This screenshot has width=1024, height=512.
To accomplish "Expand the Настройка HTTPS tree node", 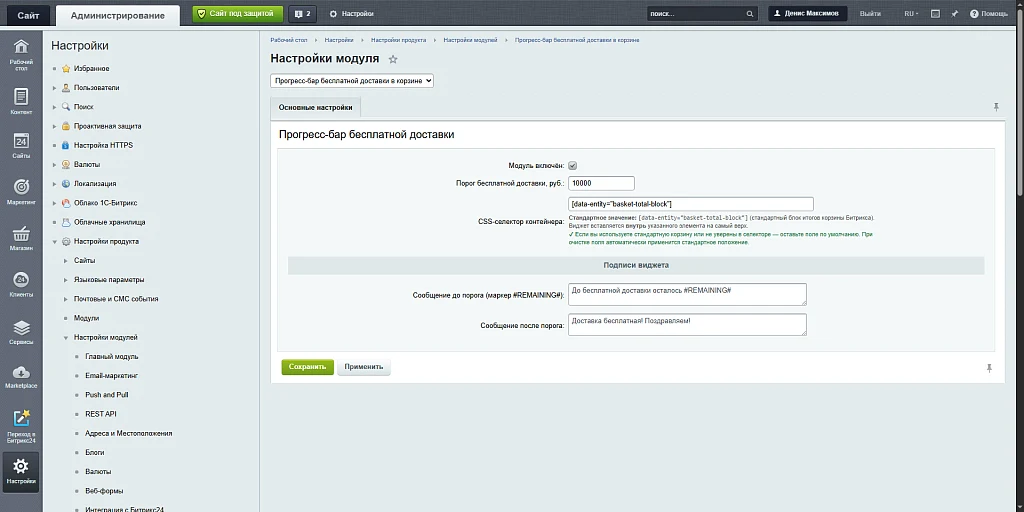I will 56,145.
